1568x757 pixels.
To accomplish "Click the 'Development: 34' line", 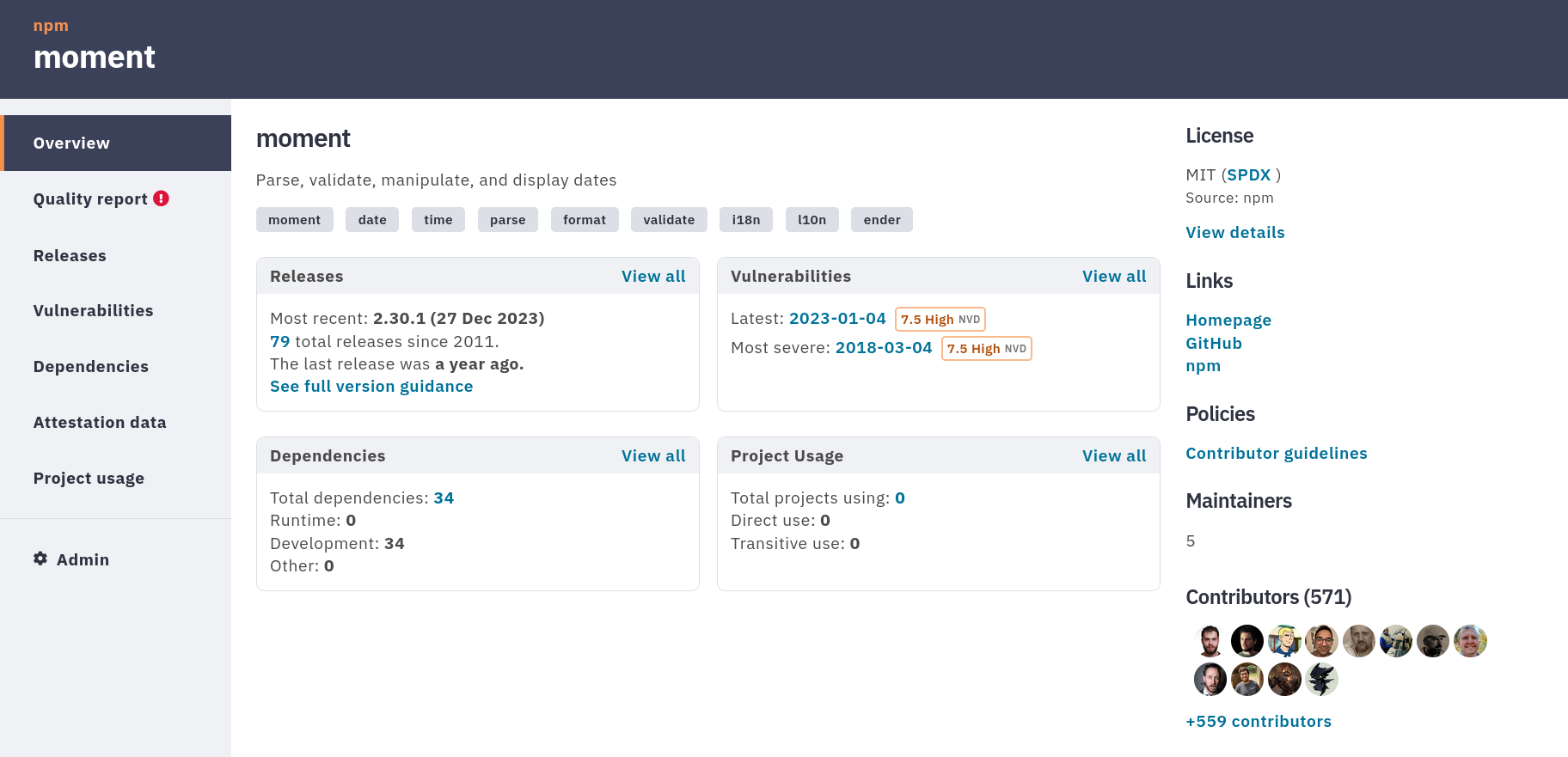I will (x=337, y=543).
